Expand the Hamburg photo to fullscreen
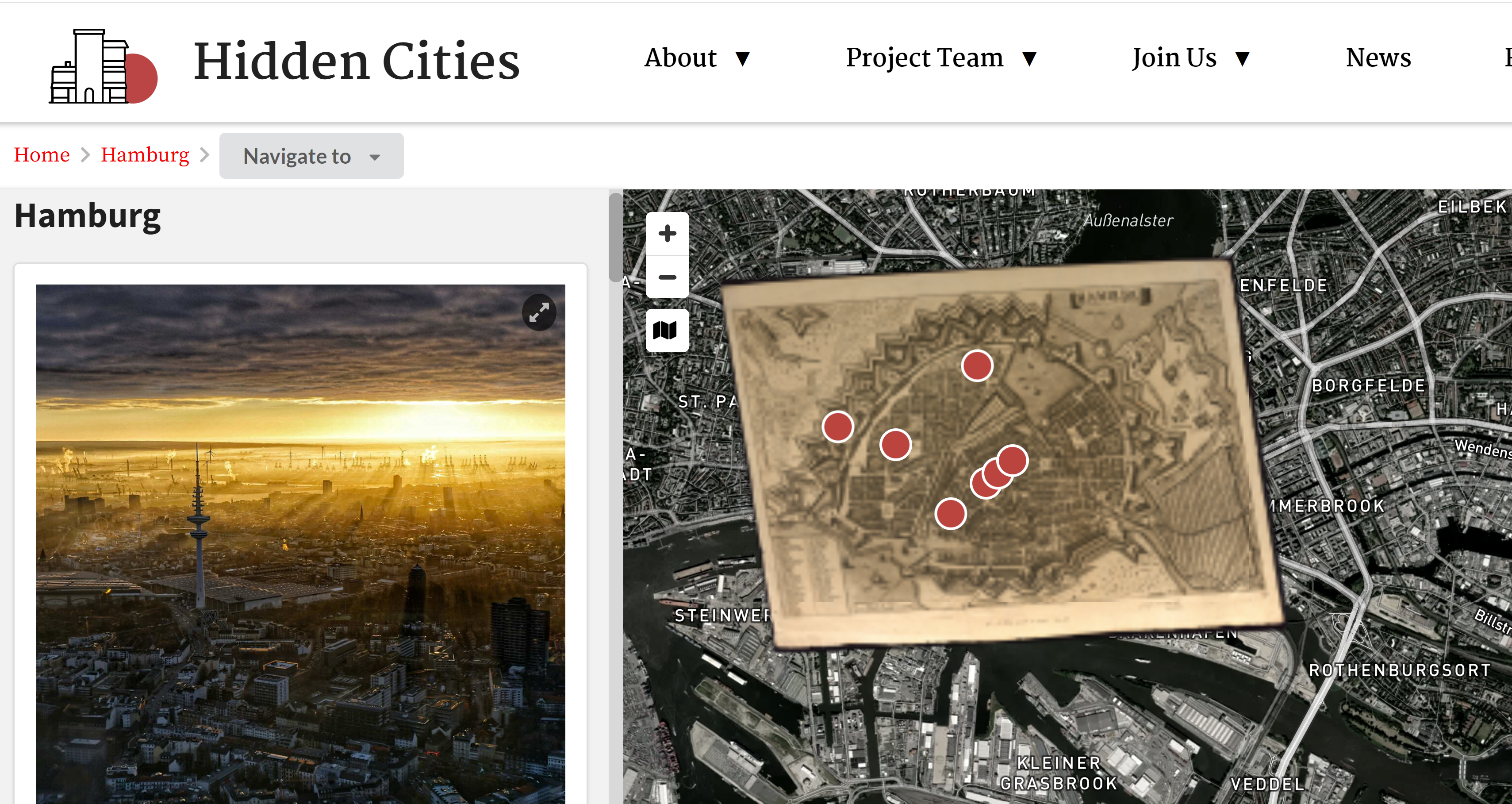This screenshot has height=804, width=1512. (538, 312)
